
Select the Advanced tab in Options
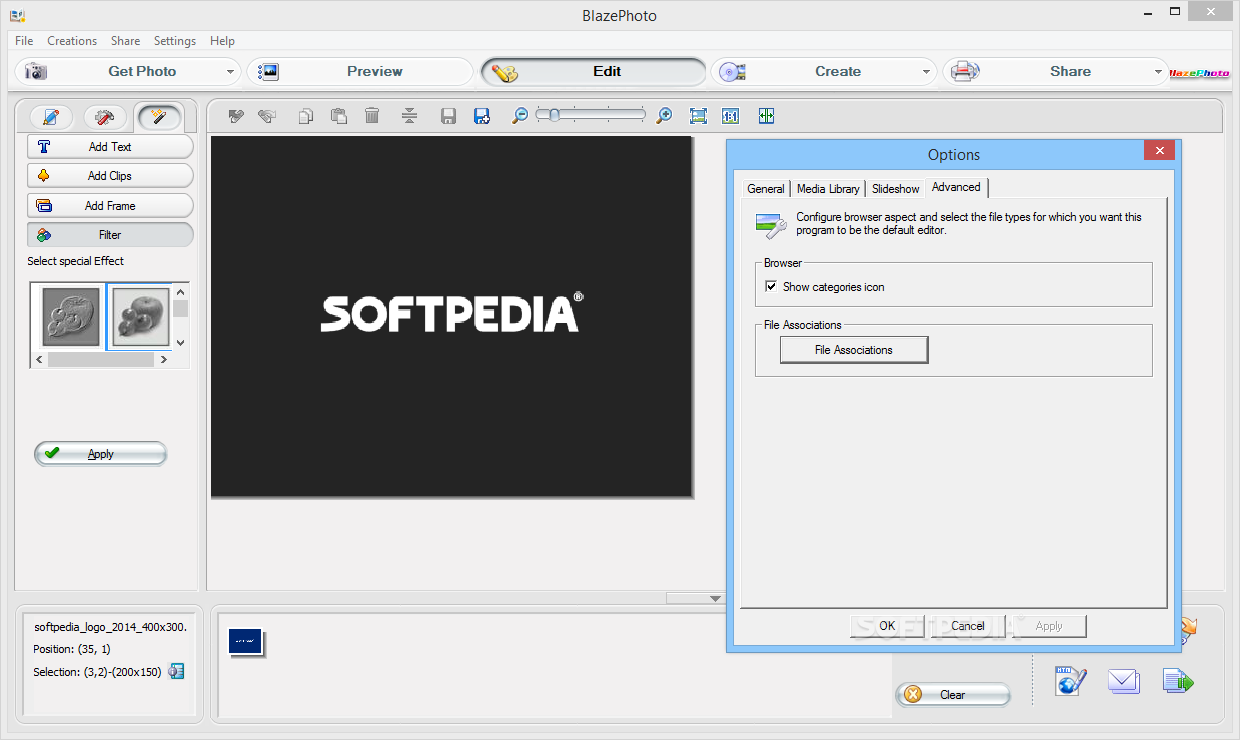(957, 187)
